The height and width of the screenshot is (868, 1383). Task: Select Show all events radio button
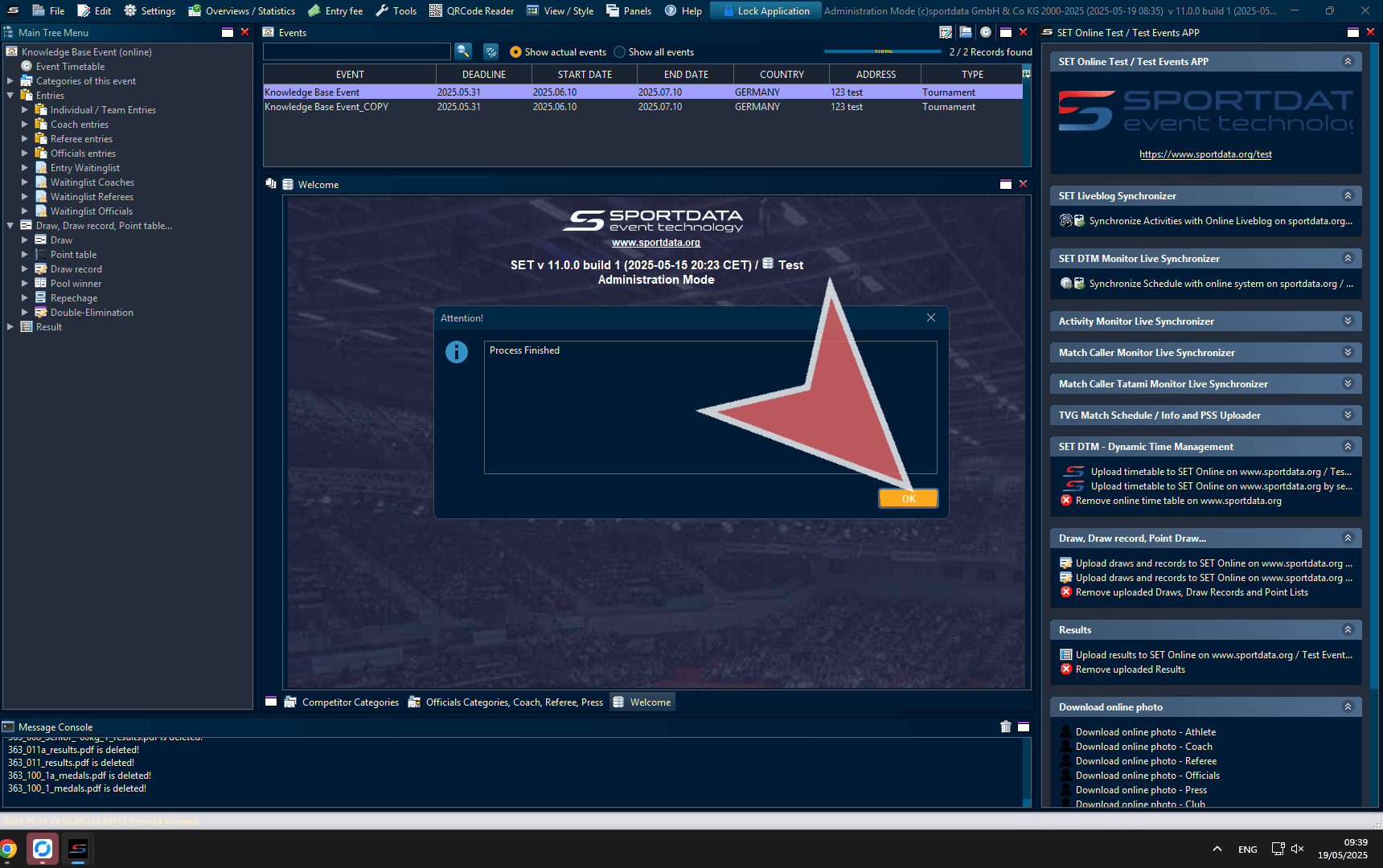pos(620,52)
